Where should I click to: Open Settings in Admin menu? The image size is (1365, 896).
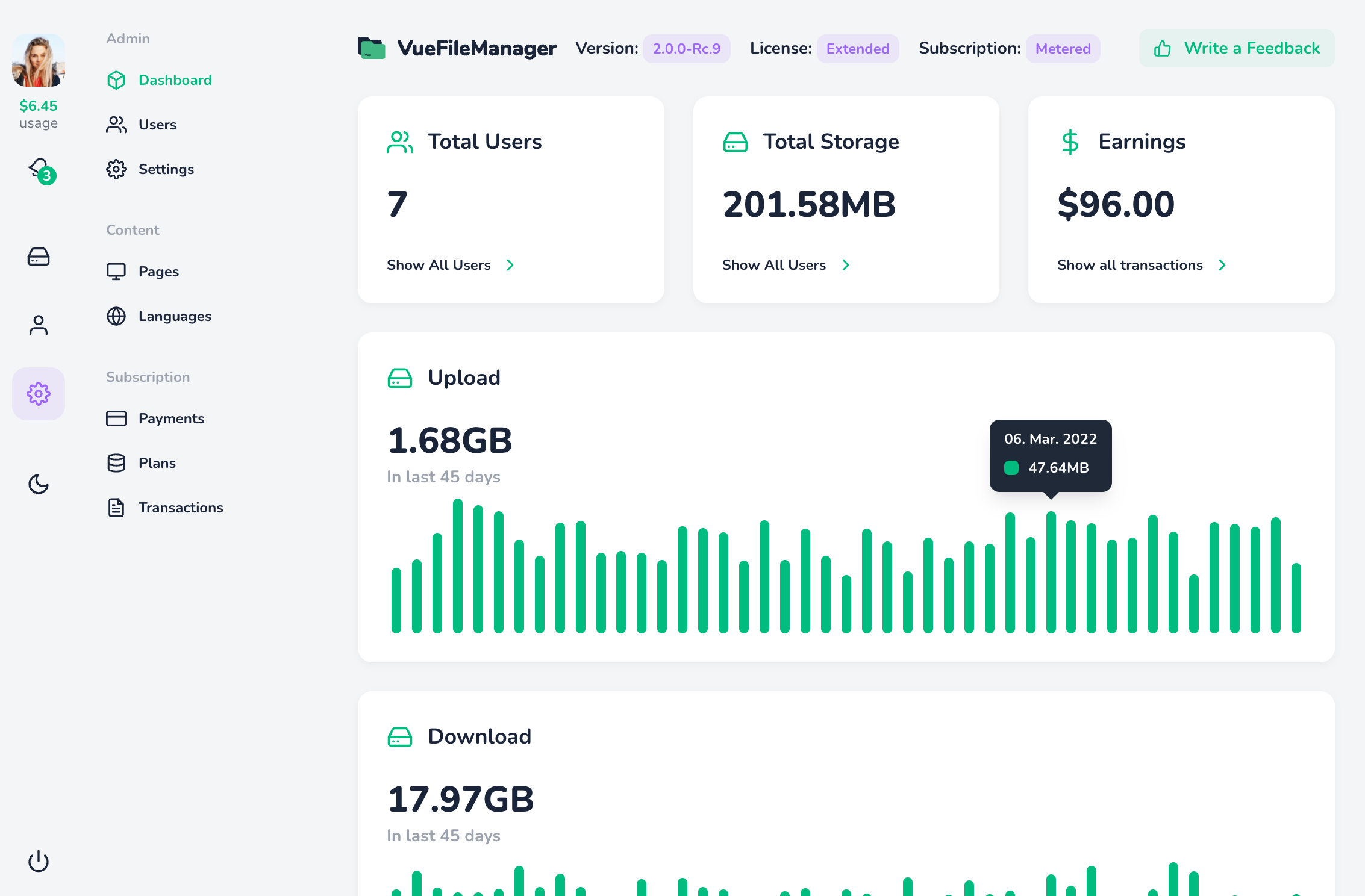pos(166,169)
